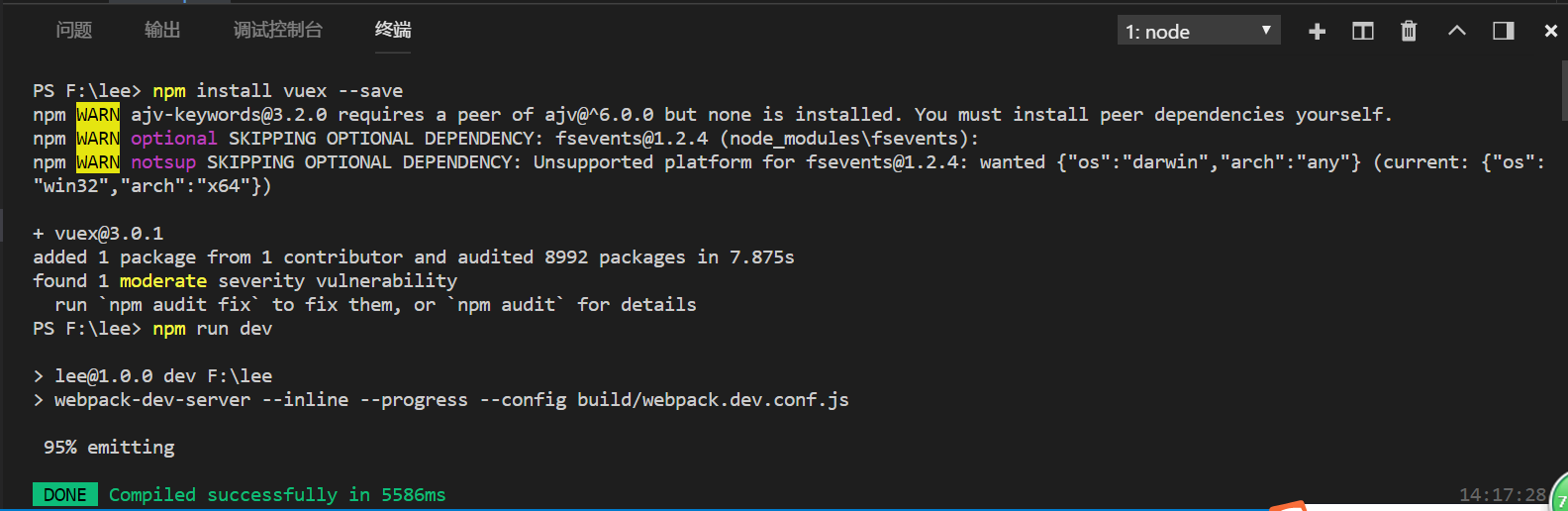Viewport: 1568px width, 511px height.
Task: Close the terminal panel
Action: [1551, 32]
